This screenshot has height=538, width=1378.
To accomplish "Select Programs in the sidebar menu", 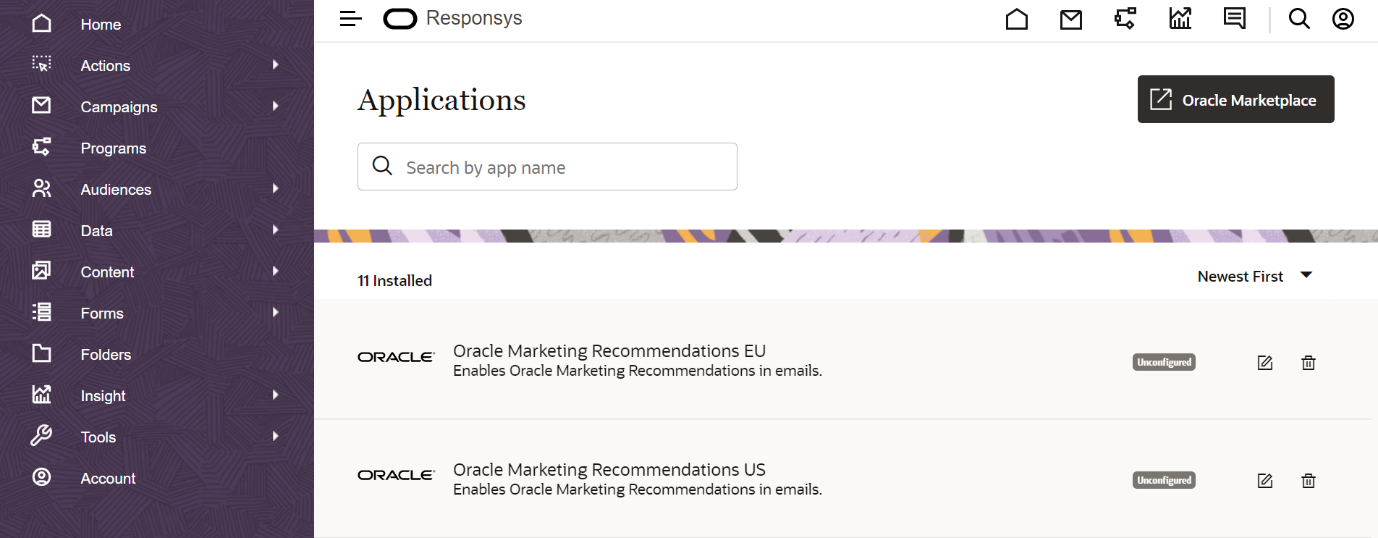I will point(113,148).
